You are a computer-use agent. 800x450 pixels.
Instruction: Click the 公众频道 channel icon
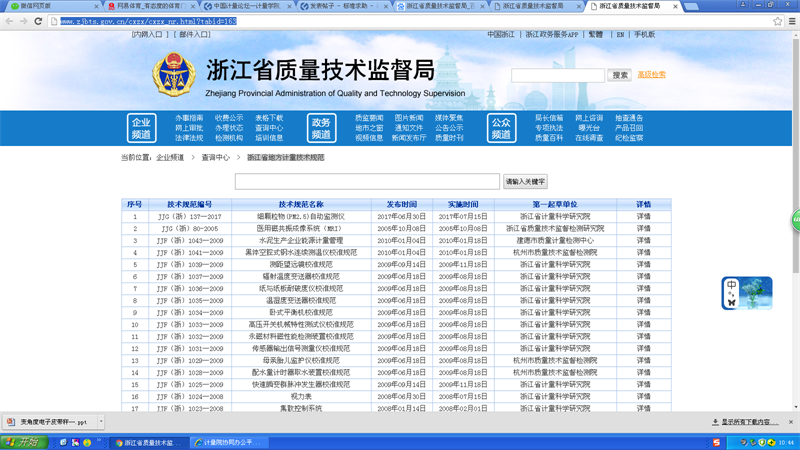click(x=501, y=127)
